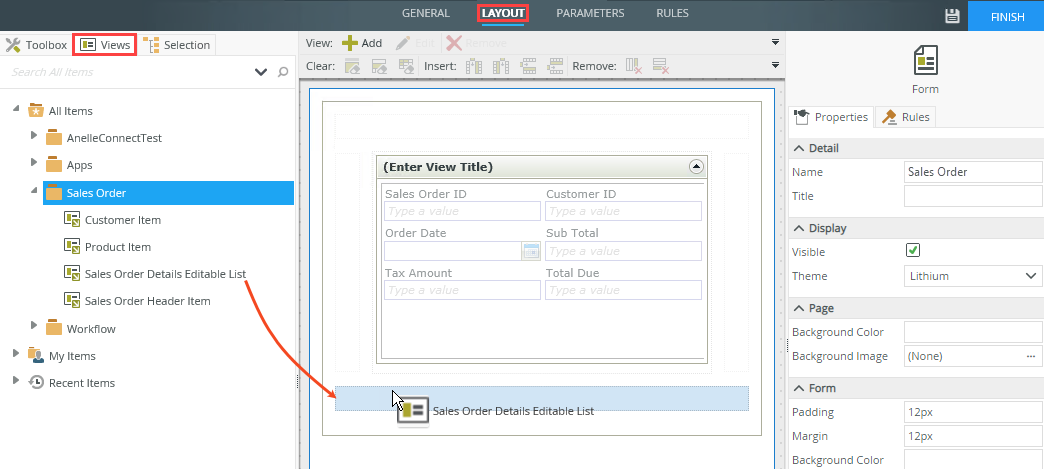Click the second column Insert icon

[501, 66]
